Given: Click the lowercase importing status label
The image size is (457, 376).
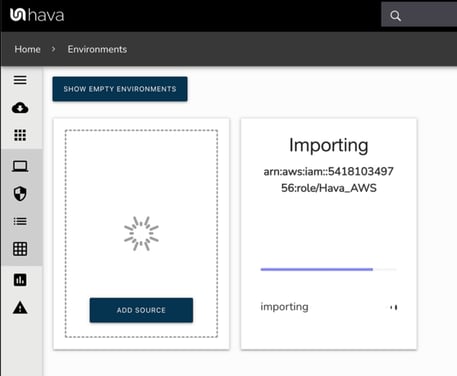Looking at the screenshot, I should pyautogui.click(x=284, y=307).
